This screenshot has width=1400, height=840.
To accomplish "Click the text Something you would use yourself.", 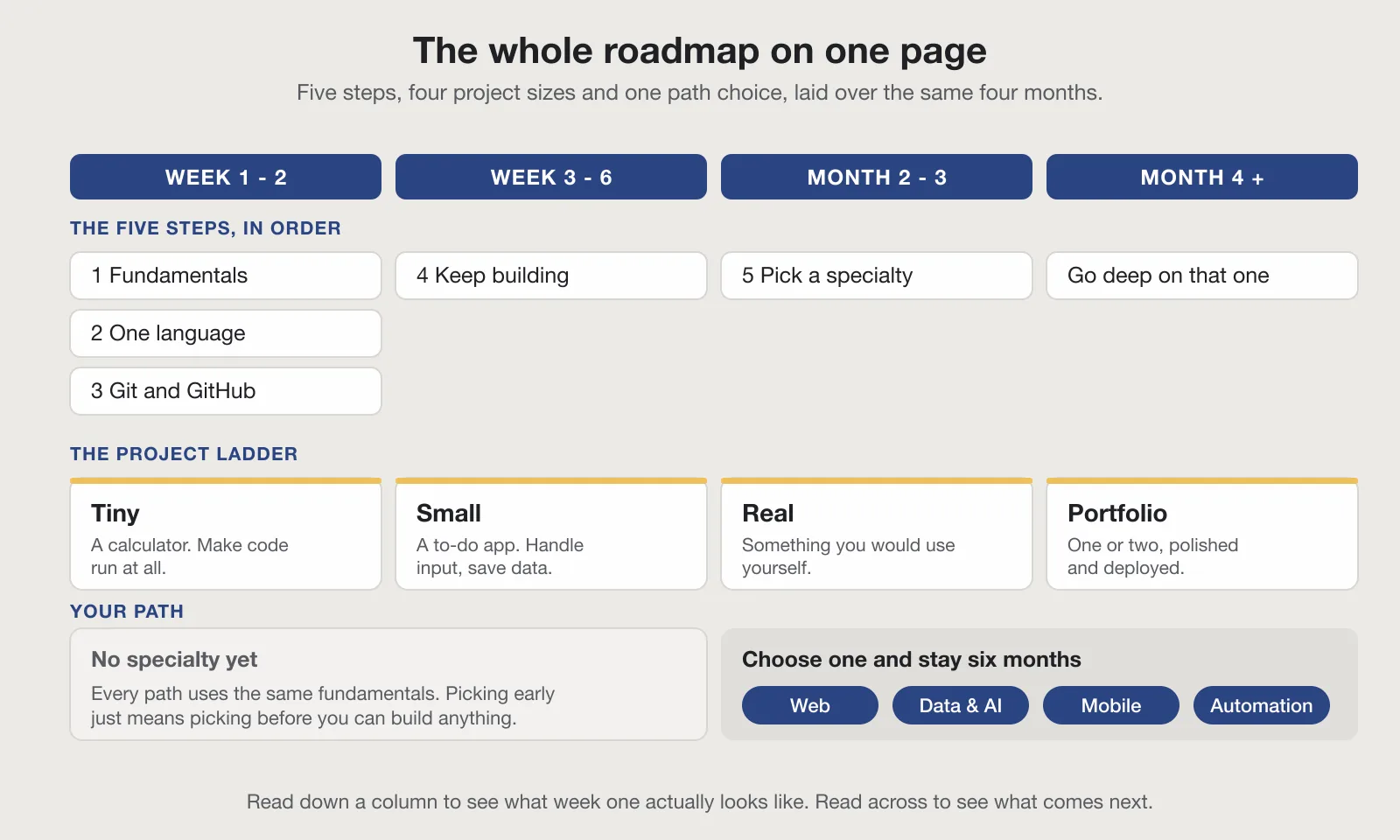I will point(849,556).
